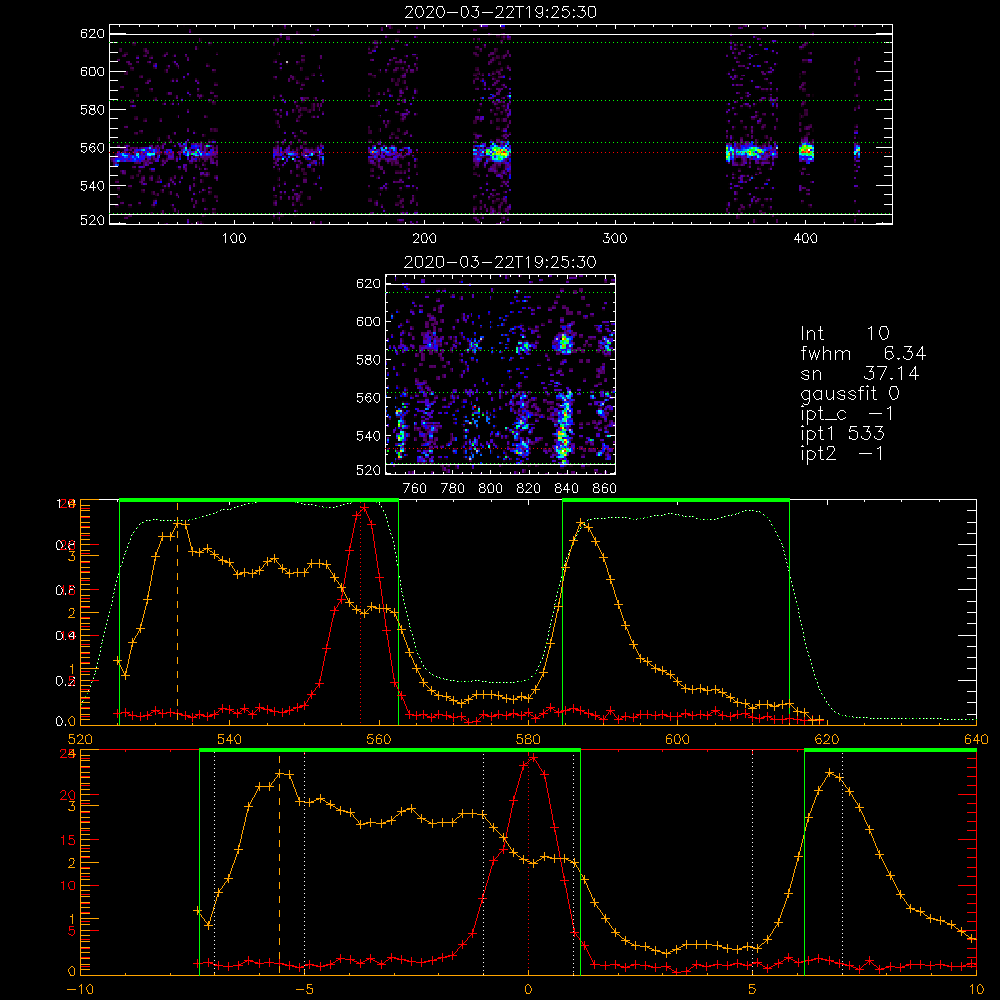Click x-axis label 5 of bottom plot

pyautogui.click(x=753, y=990)
